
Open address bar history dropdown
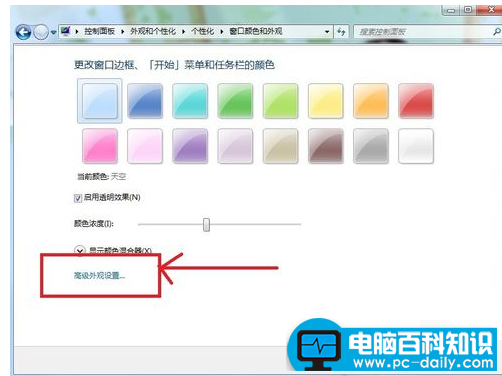pyautogui.click(x=327, y=32)
